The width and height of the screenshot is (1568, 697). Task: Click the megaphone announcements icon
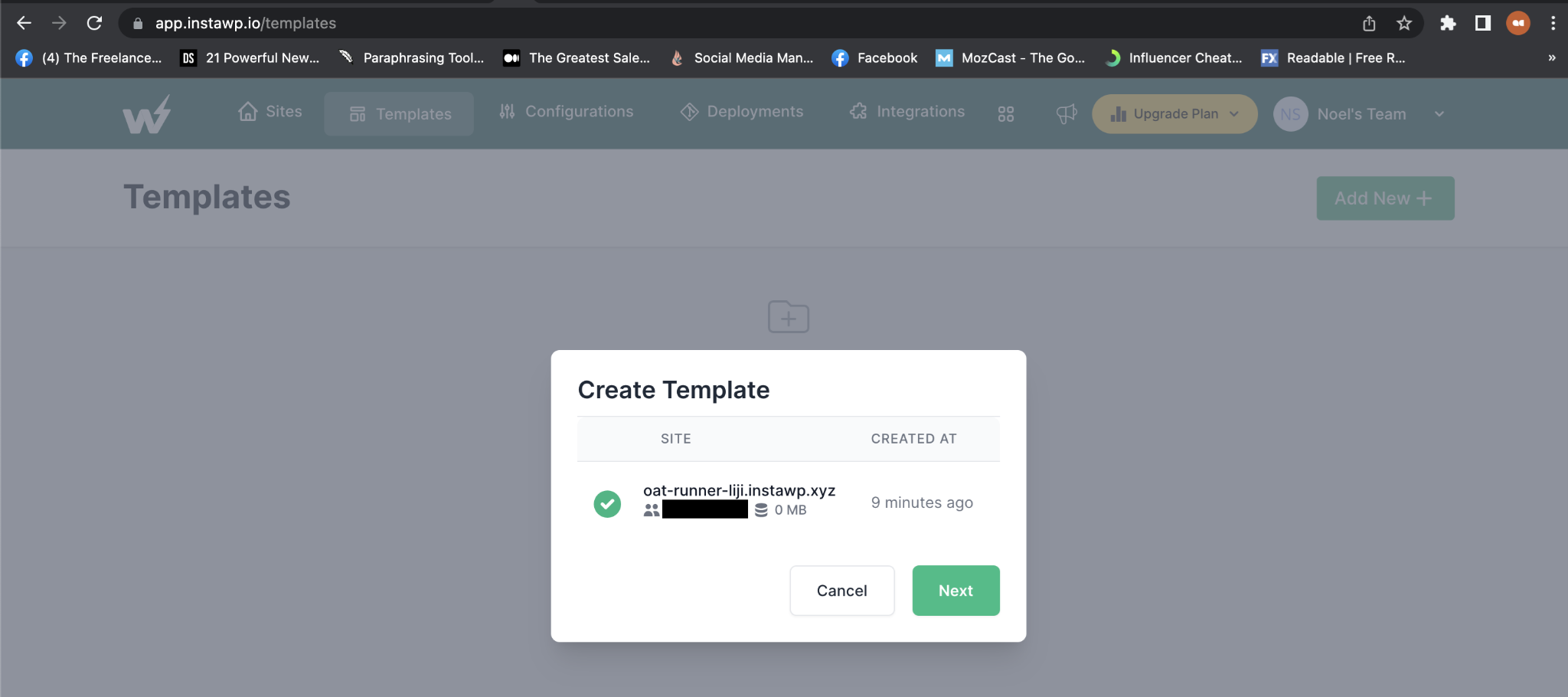(1066, 114)
